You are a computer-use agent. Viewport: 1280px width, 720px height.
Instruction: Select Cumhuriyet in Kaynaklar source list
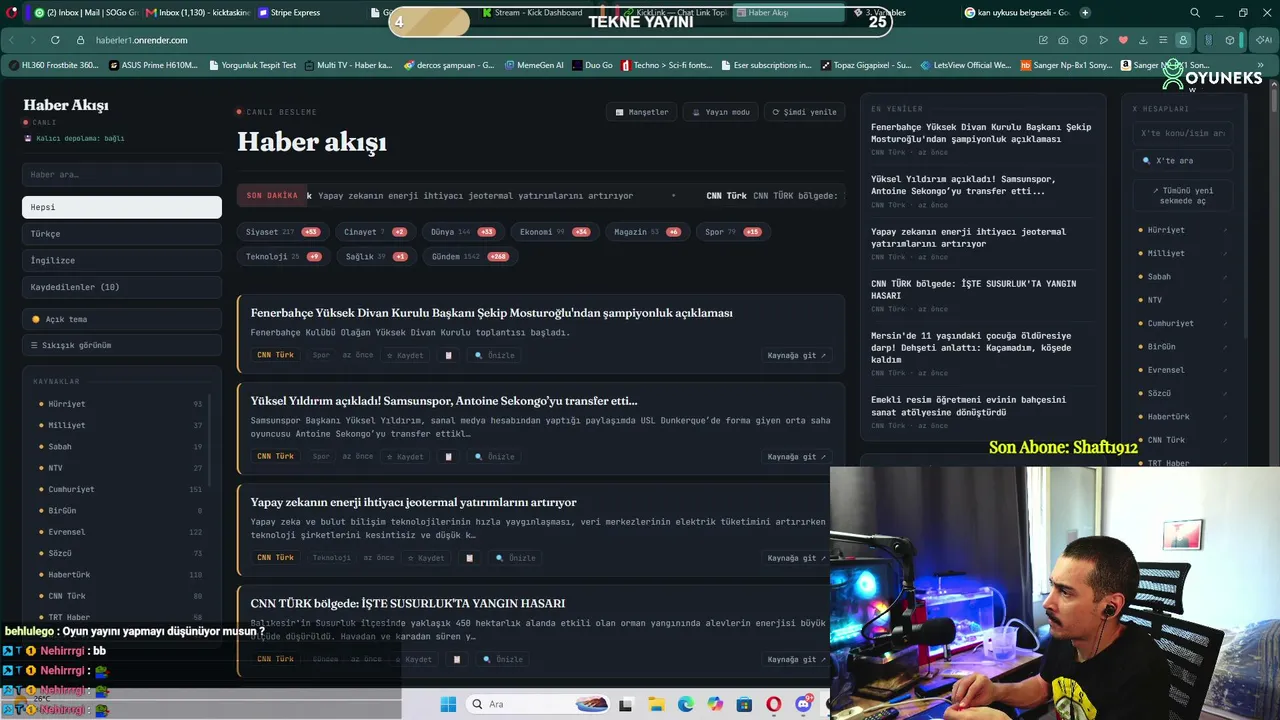[x=120, y=490]
